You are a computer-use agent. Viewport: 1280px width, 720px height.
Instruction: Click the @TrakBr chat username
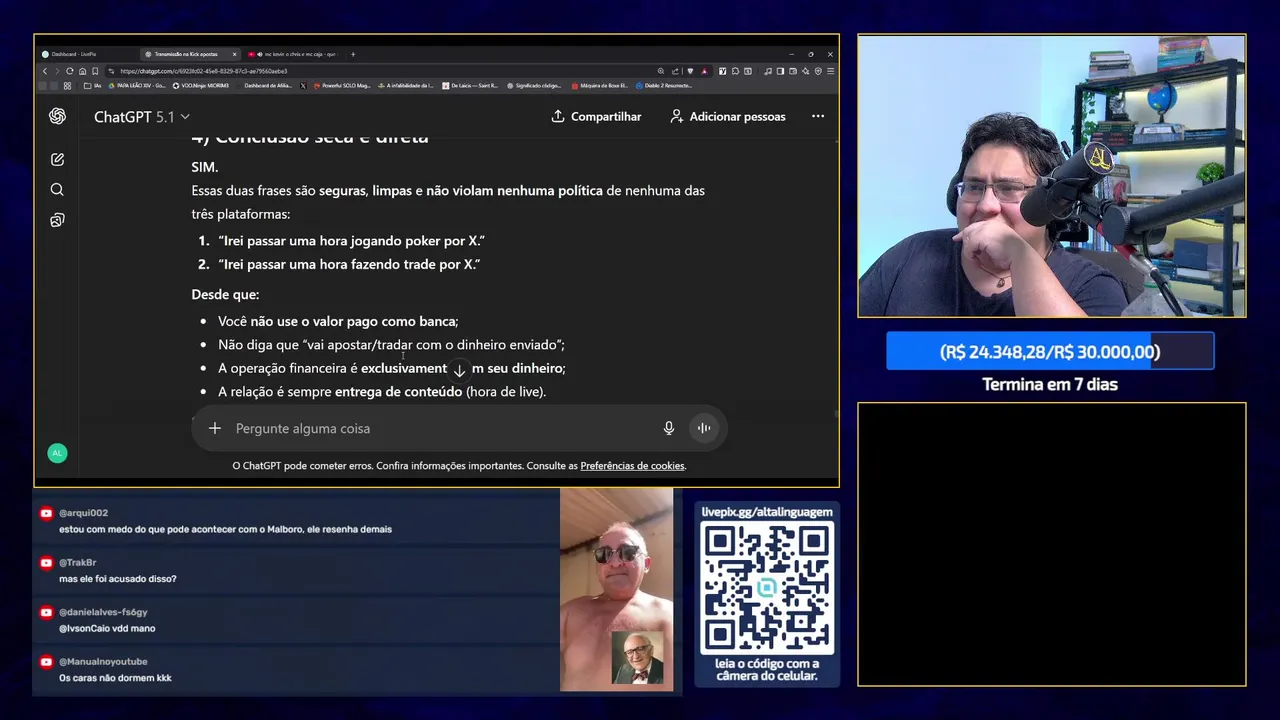click(x=77, y=563)
